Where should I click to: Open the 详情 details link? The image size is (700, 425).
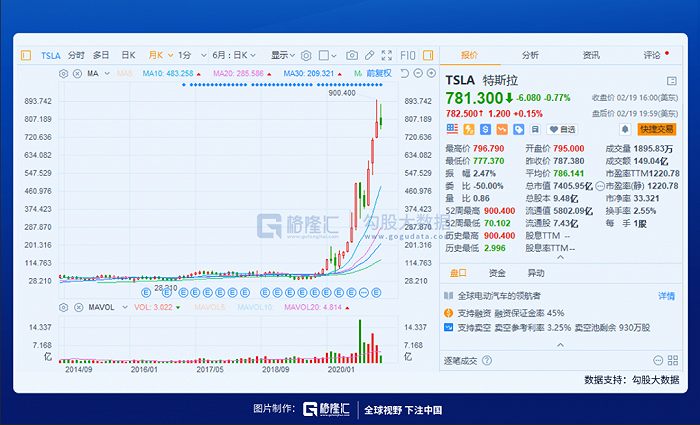(667, 296)
